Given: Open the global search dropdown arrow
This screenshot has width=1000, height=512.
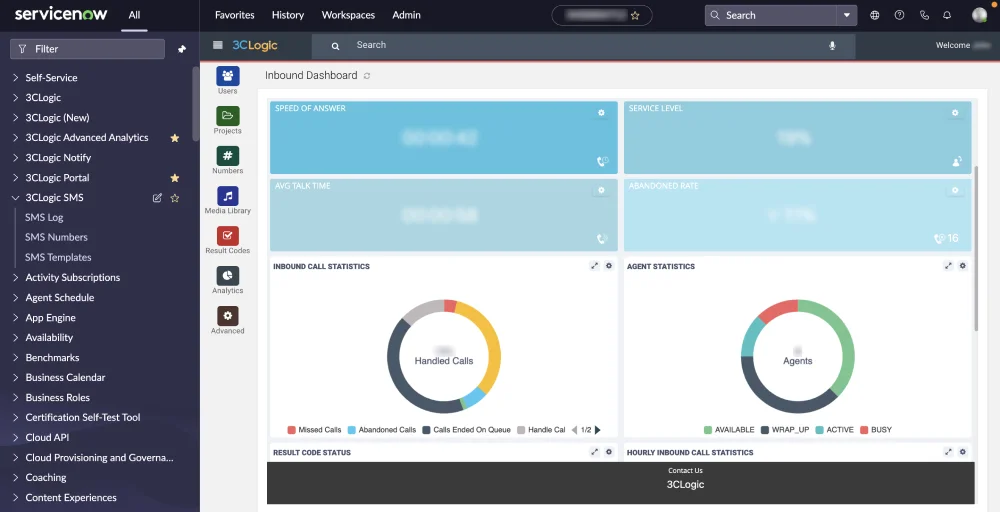Looking at the screenshot, I should 846,15.
